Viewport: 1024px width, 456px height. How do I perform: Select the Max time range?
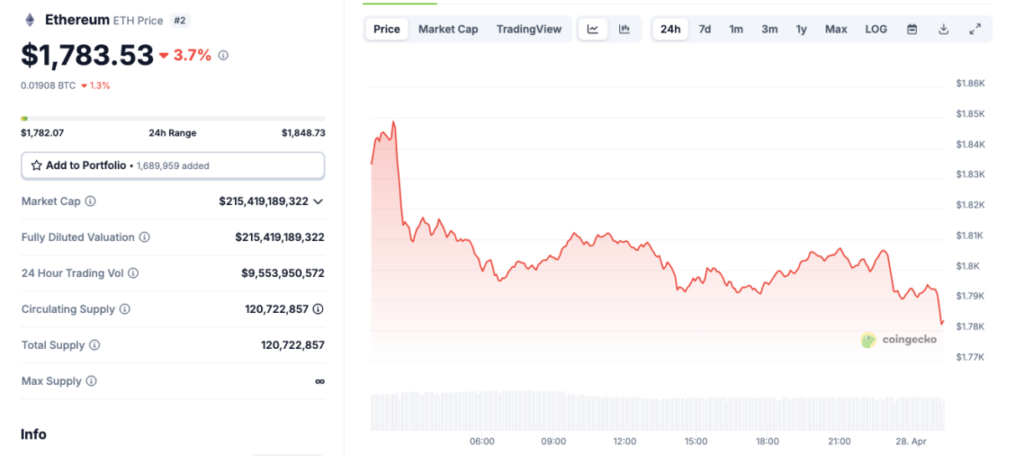(836, 29)
